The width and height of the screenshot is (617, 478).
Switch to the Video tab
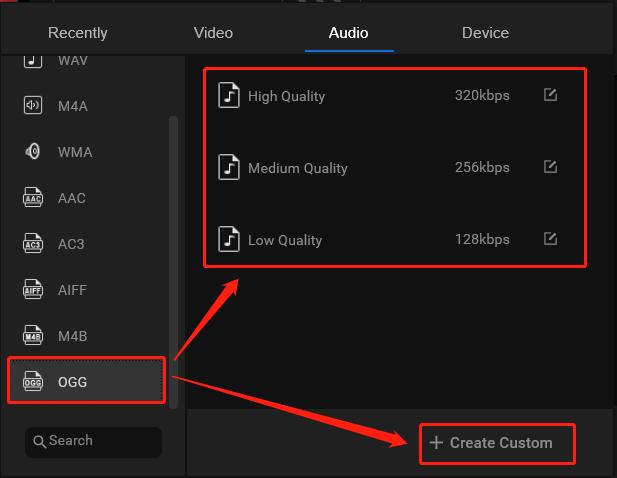[x=213, y=33]
